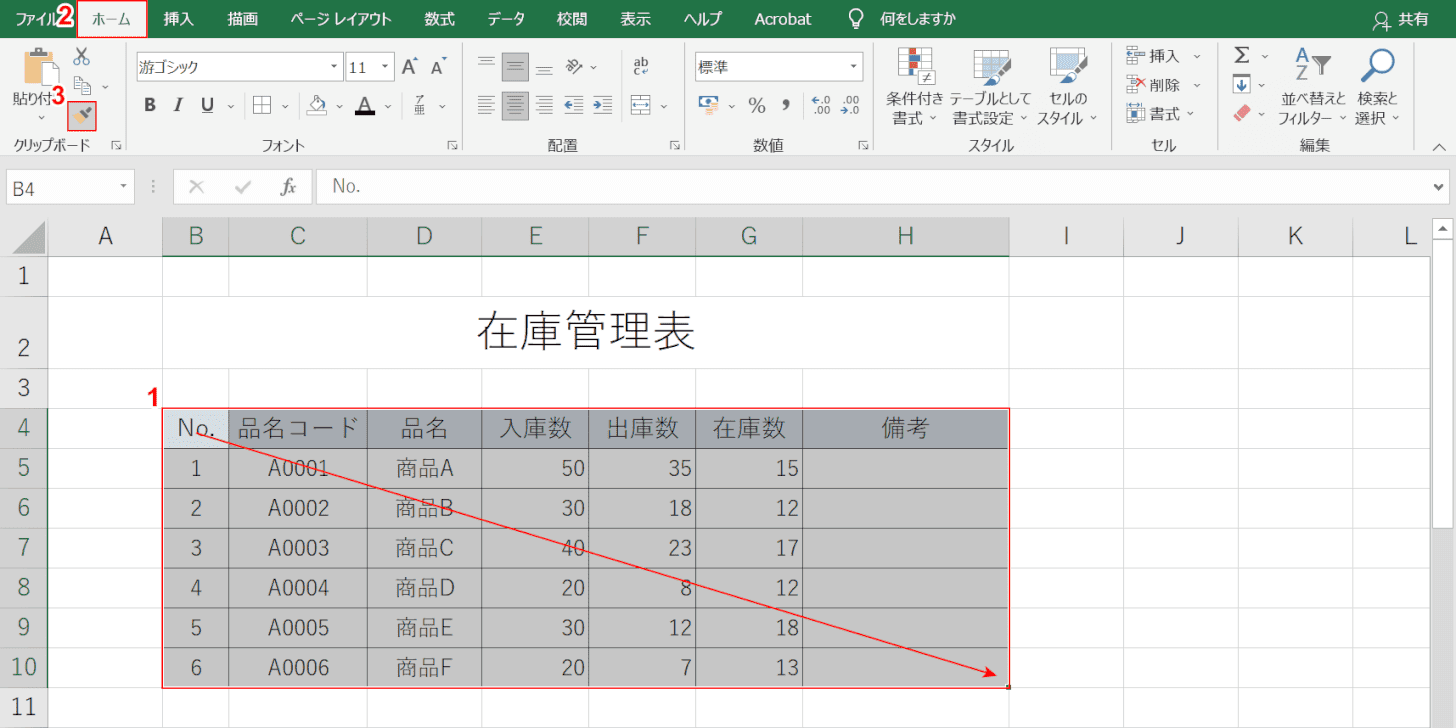Increase font size with large A button
The image size is (1456, 728).
pyautogui.click(x=409, y=67)
